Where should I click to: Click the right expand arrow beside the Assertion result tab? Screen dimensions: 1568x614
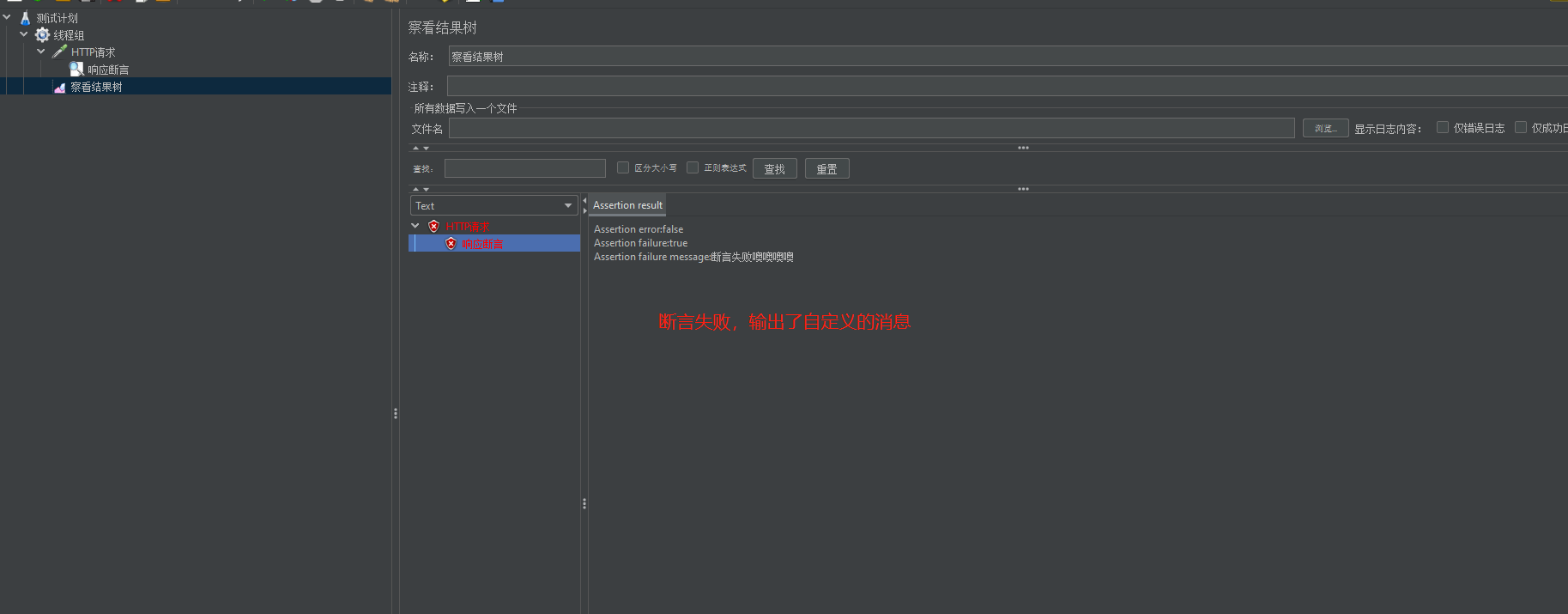[584, 210]
